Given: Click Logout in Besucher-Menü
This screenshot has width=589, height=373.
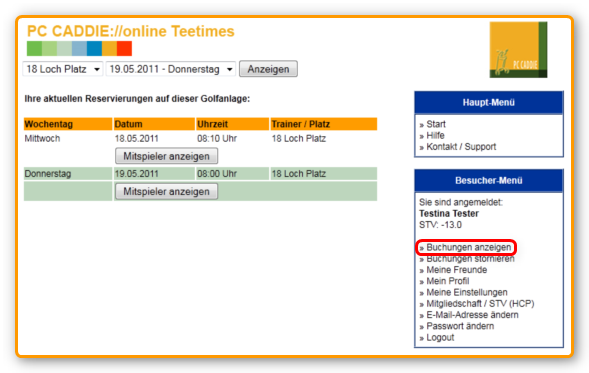Looking at the screenshot, I should (440, 338).
